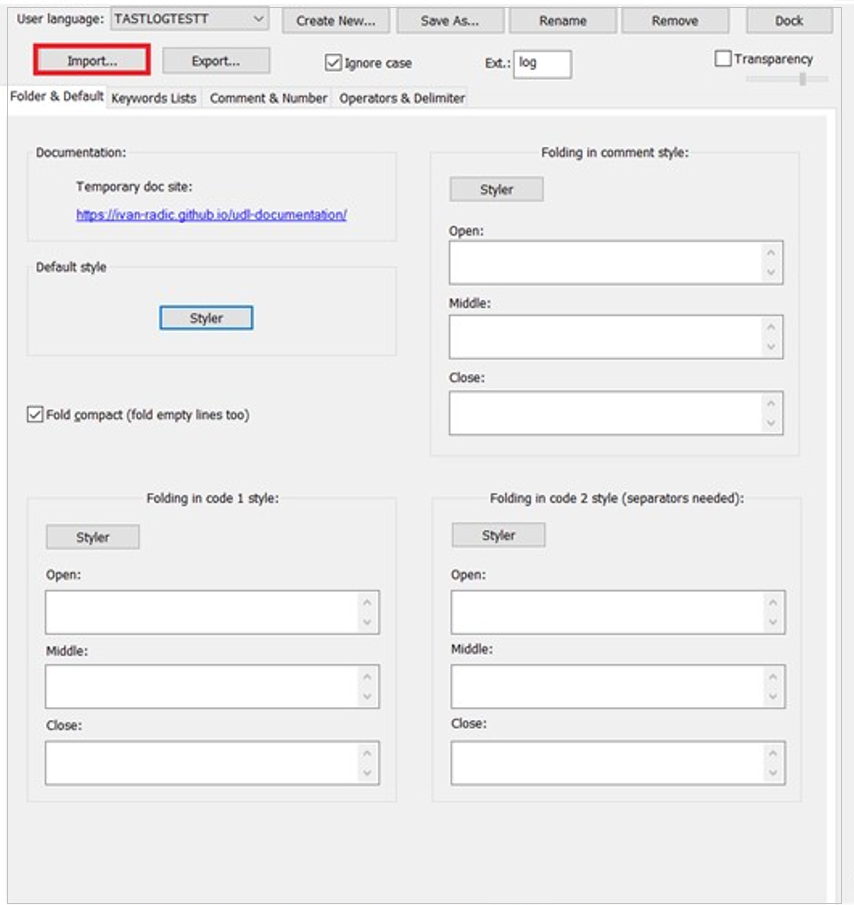Click the Save As... button
The height and width of the screenshot is (905, 854).
[x=449, y=20]
